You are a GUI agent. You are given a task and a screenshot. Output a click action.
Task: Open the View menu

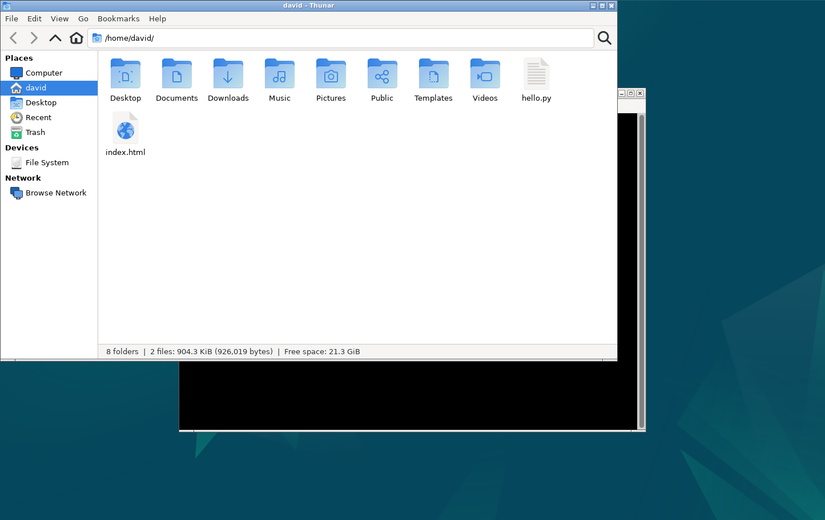59,18
